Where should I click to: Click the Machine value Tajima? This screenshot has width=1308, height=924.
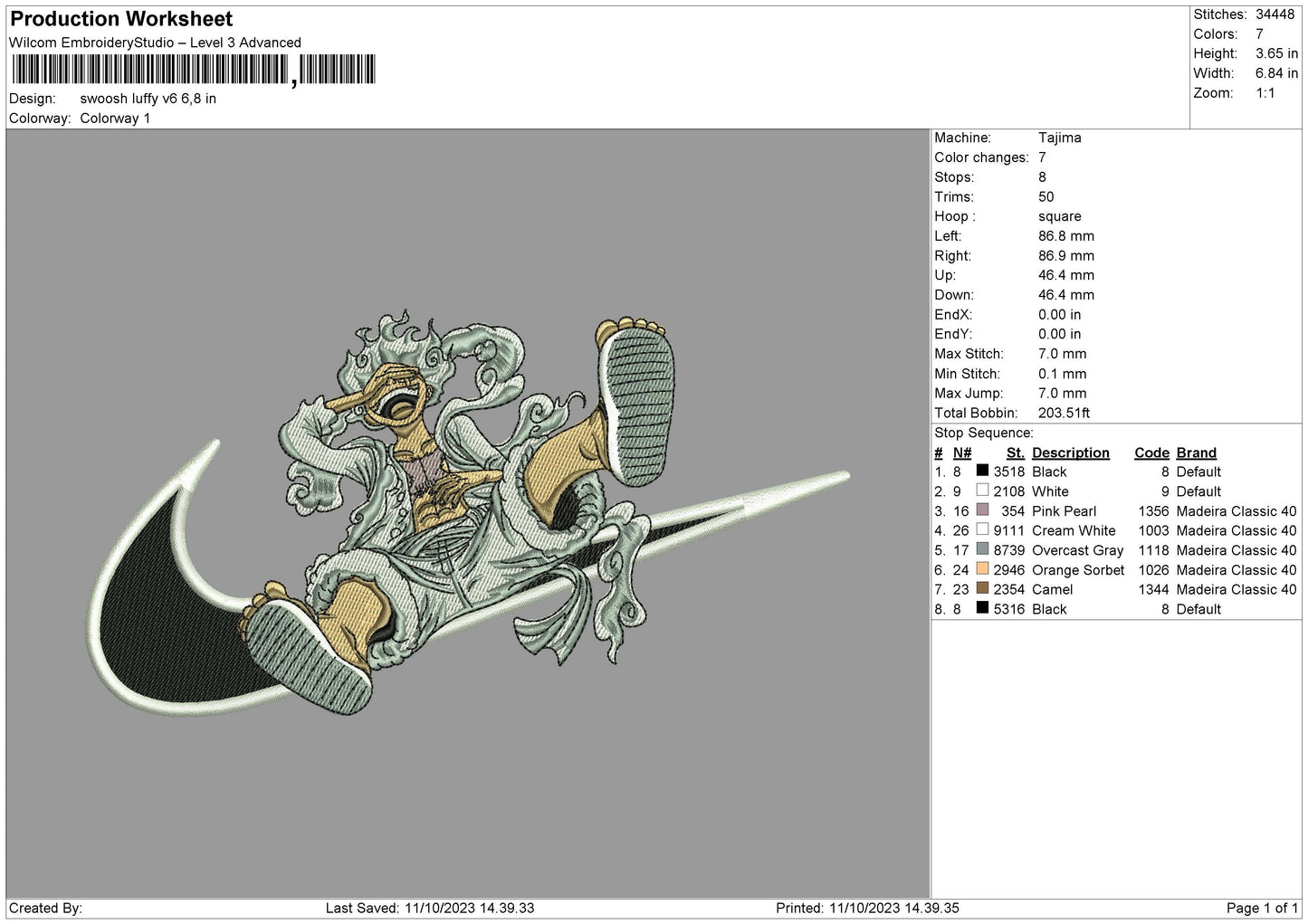click(1059, 138)
